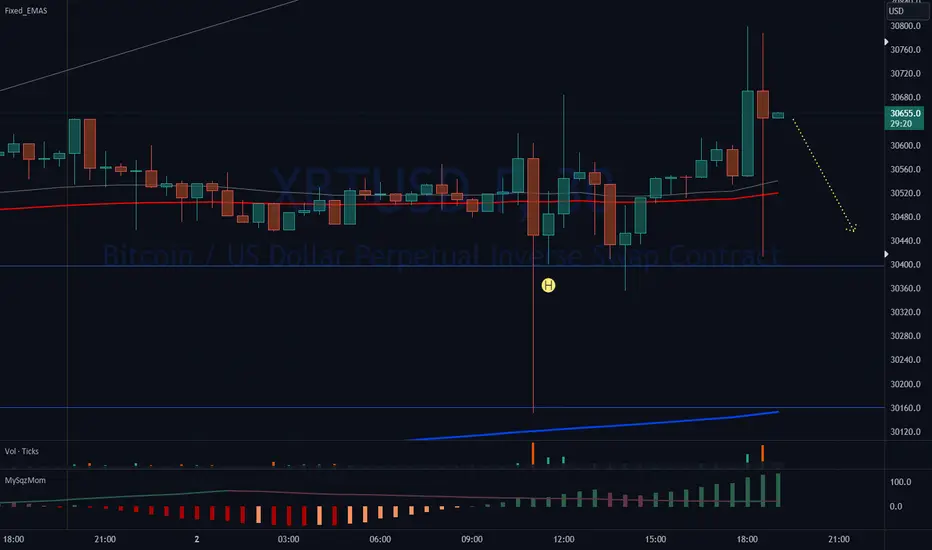Click the 30800.0 price scale label
The height and width of the screenshot is (550, 932).
(x=905, y=26)
